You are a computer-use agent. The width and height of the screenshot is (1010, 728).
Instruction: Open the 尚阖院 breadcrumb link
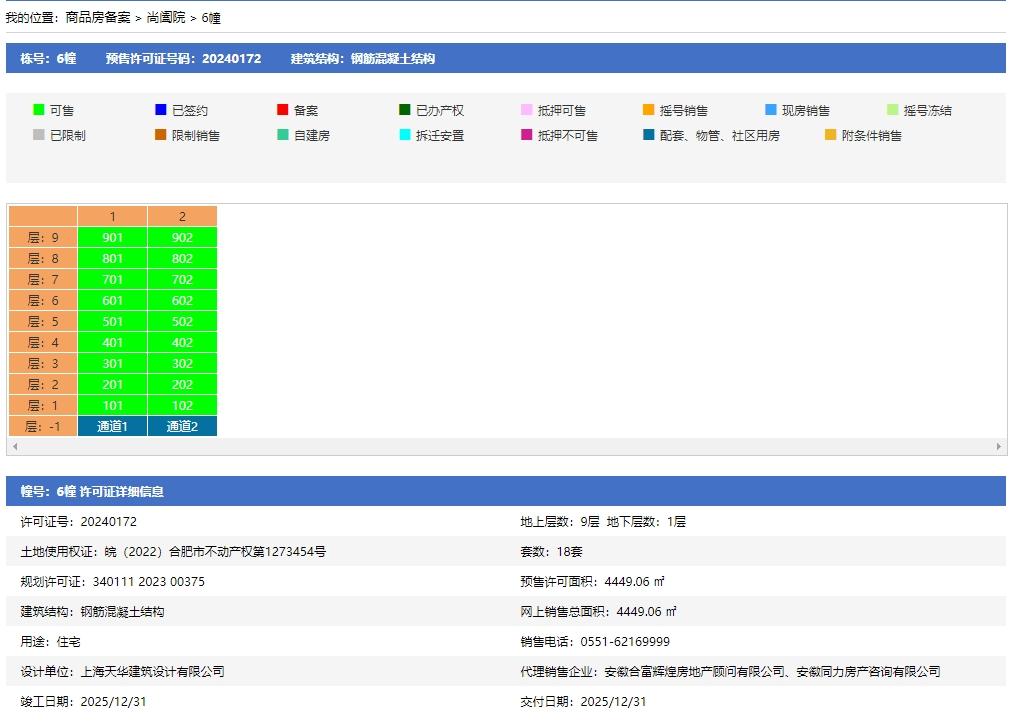click(x=166, y=17)
